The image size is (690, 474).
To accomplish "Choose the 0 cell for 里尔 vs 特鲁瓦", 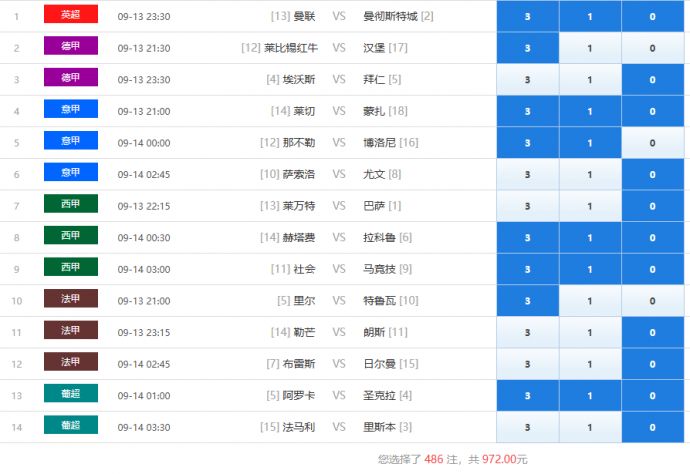I will point(653,301).
